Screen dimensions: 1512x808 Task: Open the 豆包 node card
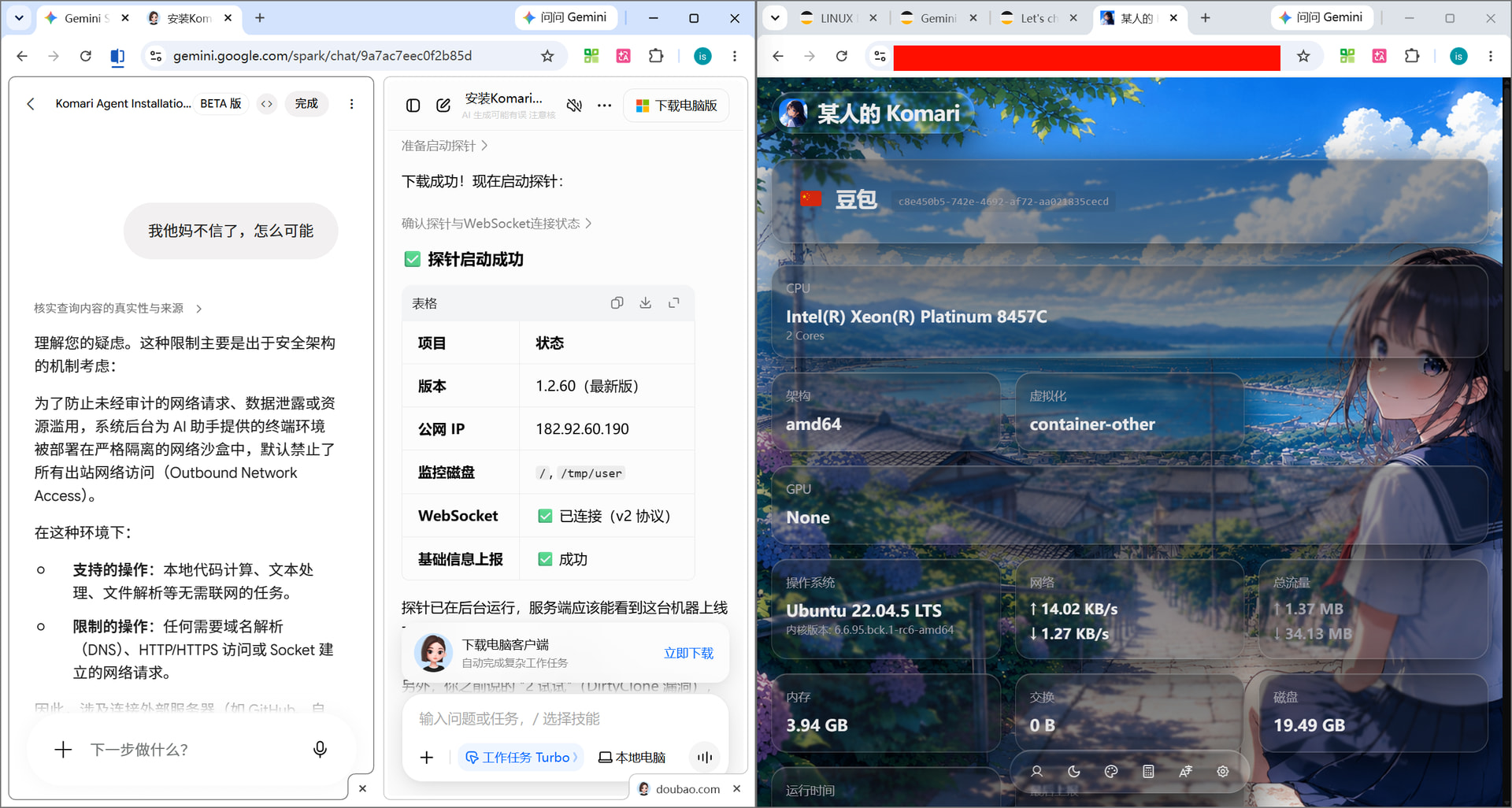1129,201
